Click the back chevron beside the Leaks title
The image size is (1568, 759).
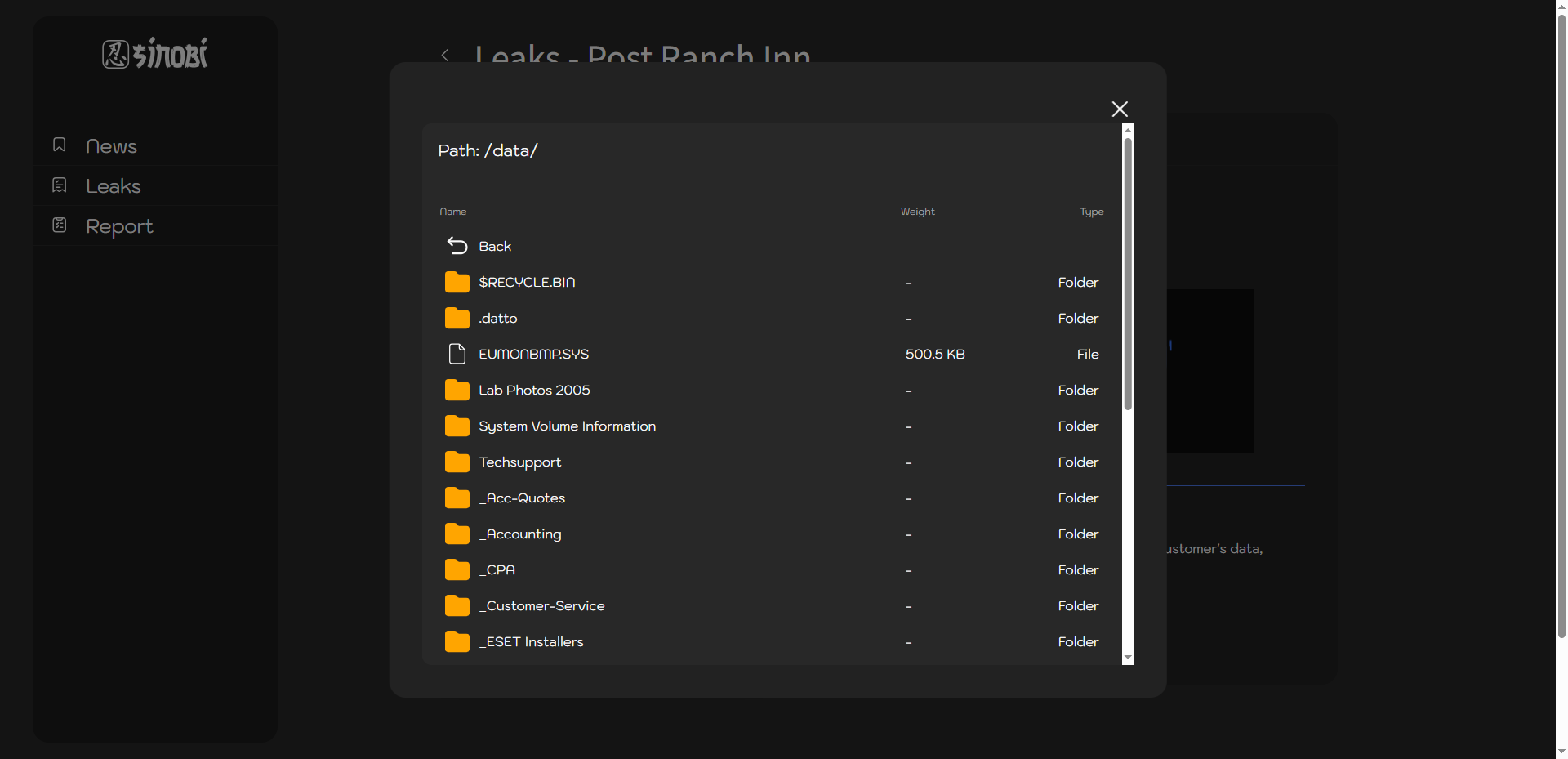(445, 56)
